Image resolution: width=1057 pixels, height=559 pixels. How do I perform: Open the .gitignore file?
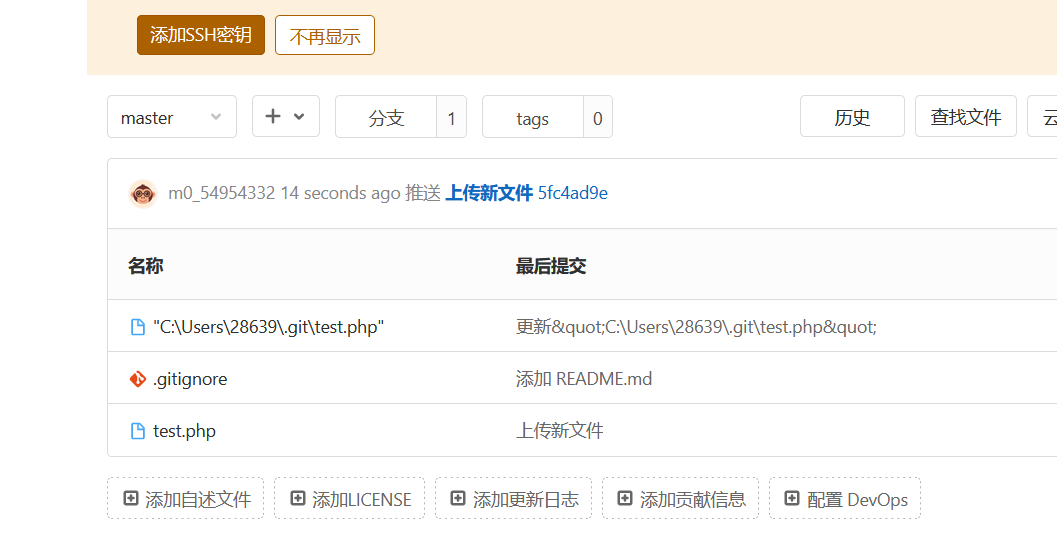point(190,379)
